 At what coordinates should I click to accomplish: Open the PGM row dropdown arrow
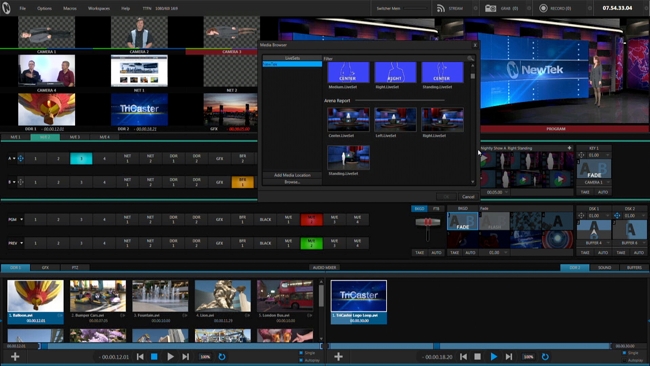(x=22, y=219)
